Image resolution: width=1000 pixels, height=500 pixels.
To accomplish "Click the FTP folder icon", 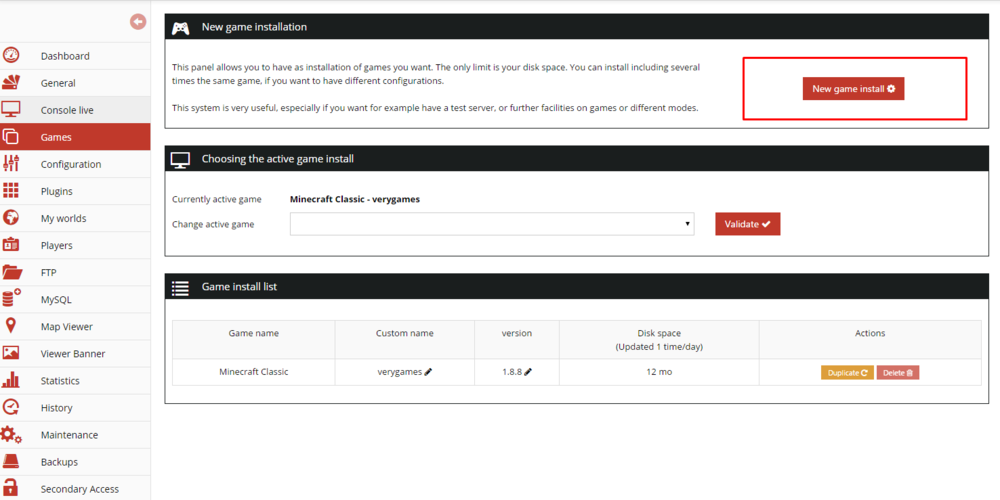I will click(x=11, y=272).
